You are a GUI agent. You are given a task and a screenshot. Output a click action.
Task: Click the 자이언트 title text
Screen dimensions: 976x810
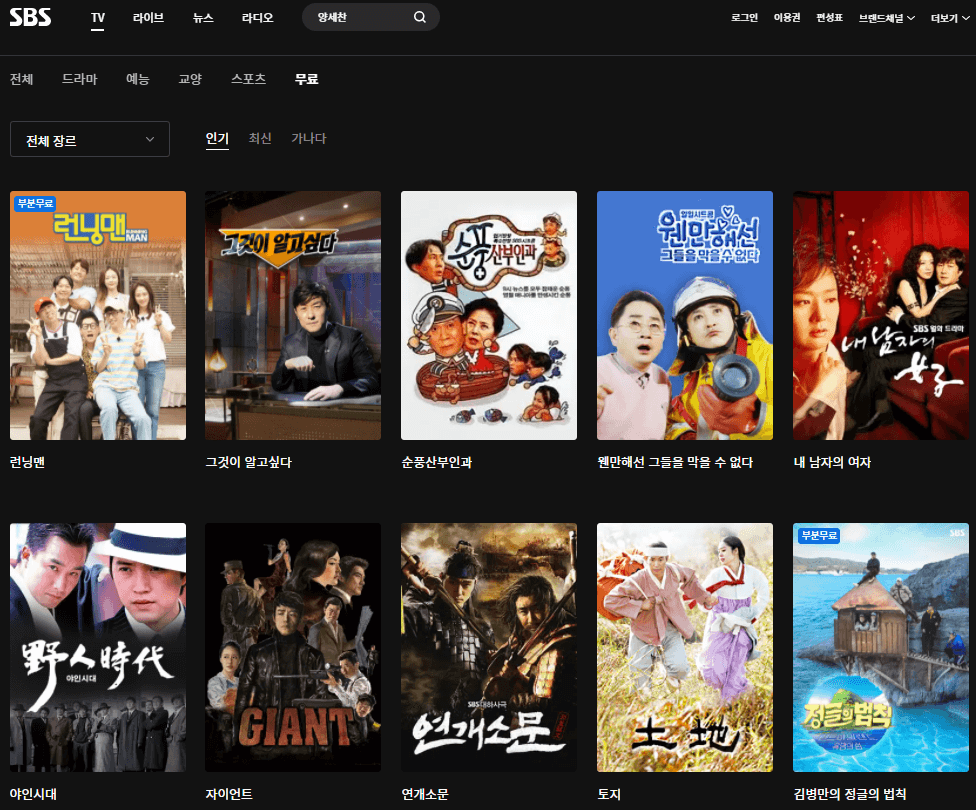229,794
